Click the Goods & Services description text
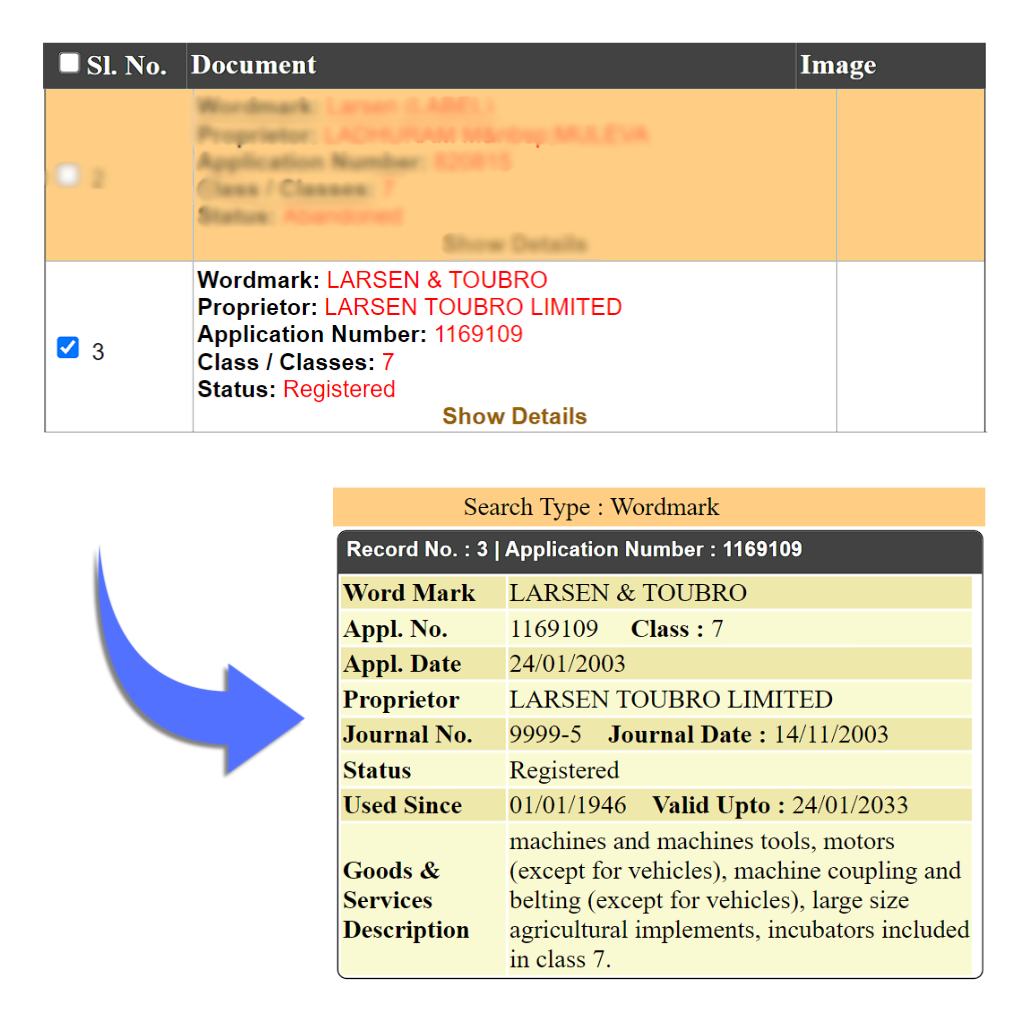The image size is (1024, 1024). click(x=738, y=900)
